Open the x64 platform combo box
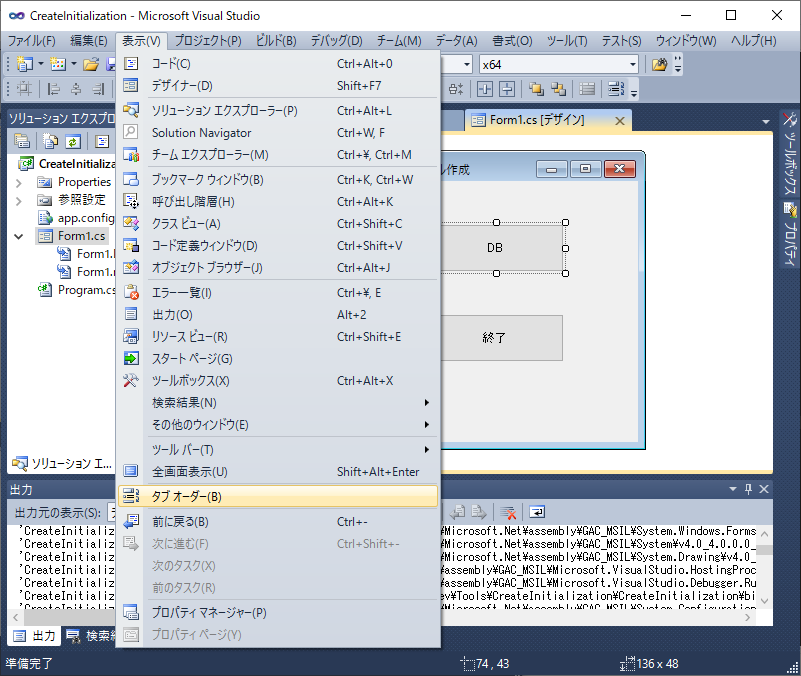The height and width of the screenshot is (676, 801). (632, 64)
